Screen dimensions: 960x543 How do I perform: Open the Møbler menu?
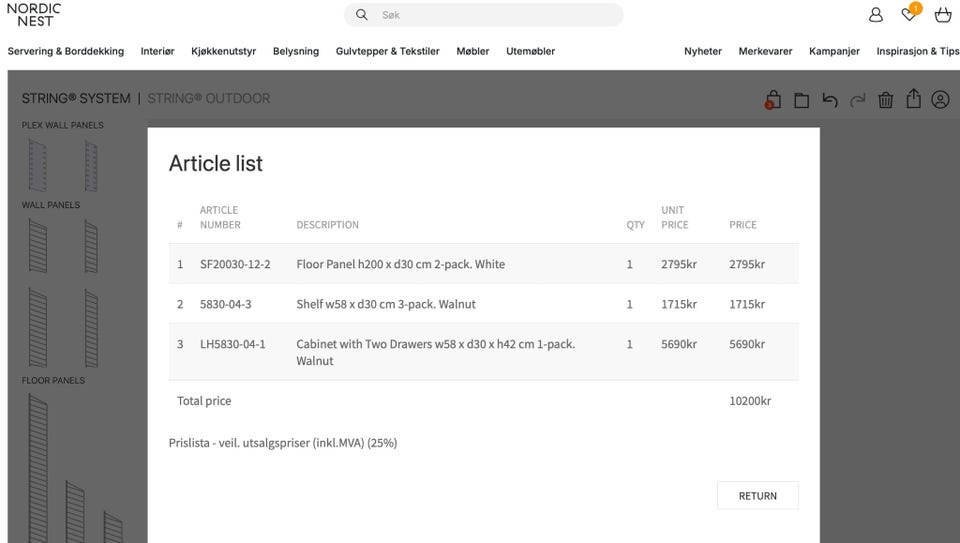pyautogui.click(x=473, y=51)
